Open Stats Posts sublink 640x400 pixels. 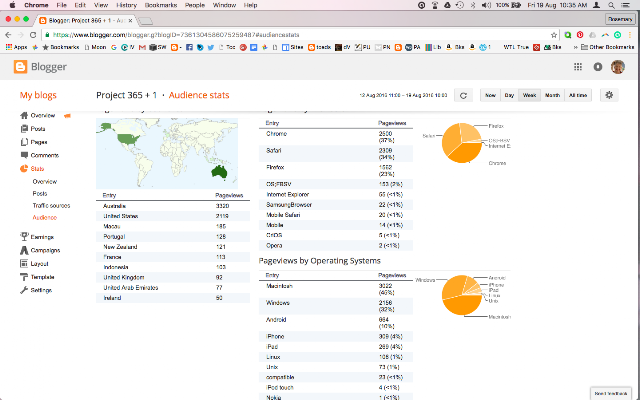[40, 193]
